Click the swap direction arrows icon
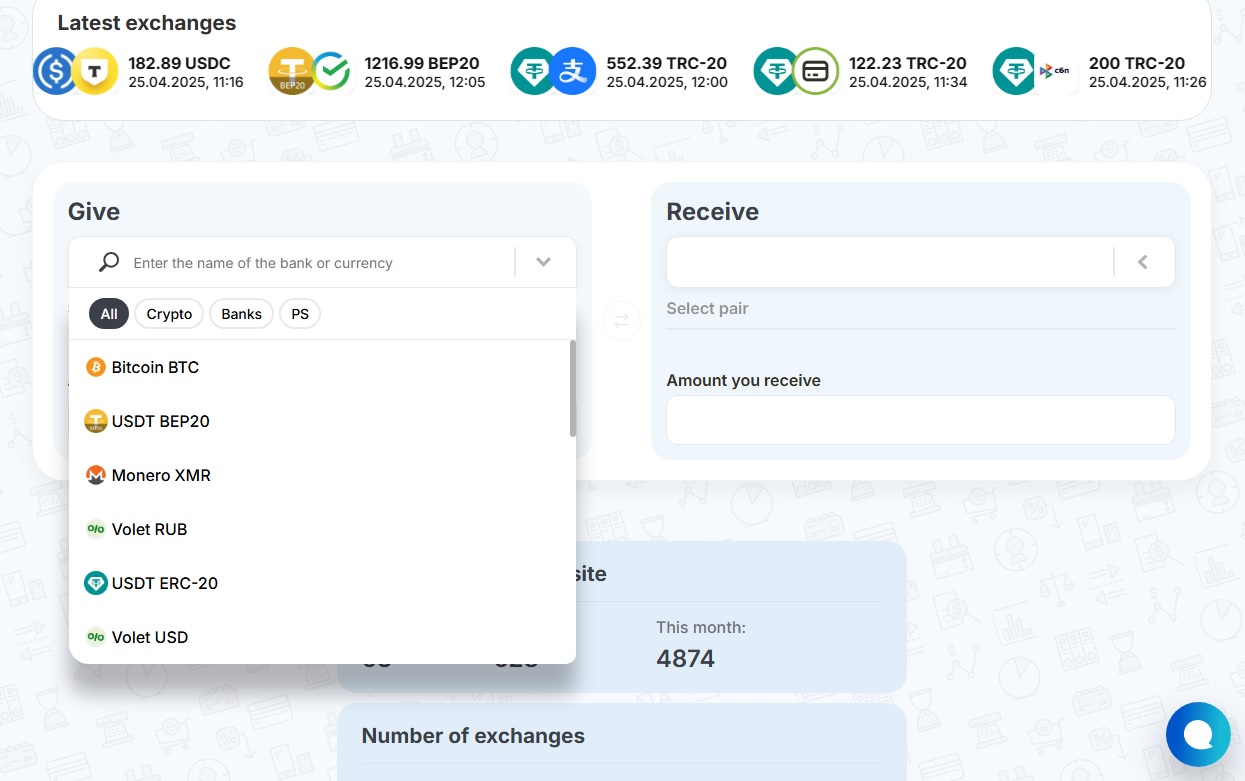This screenshot has width=1245, height=781. 621,321
